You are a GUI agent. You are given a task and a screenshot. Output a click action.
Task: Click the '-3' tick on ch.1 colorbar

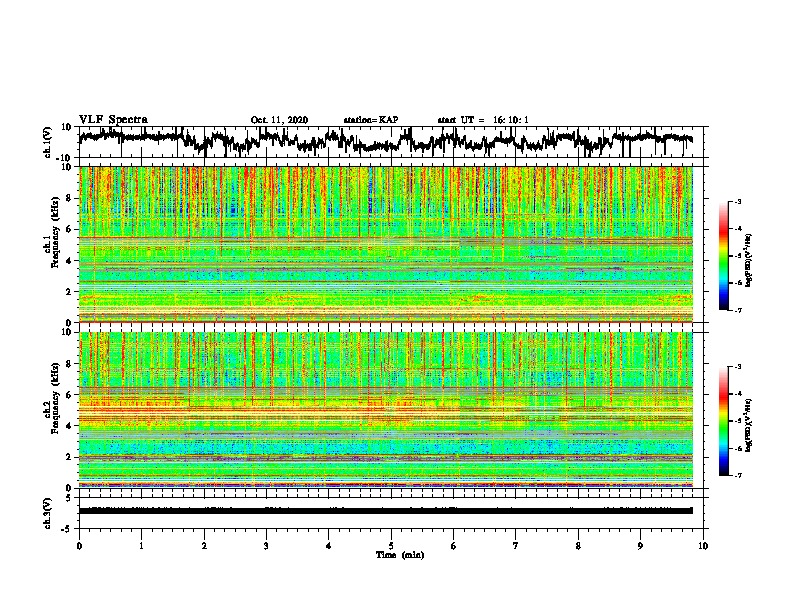point(737,202)
